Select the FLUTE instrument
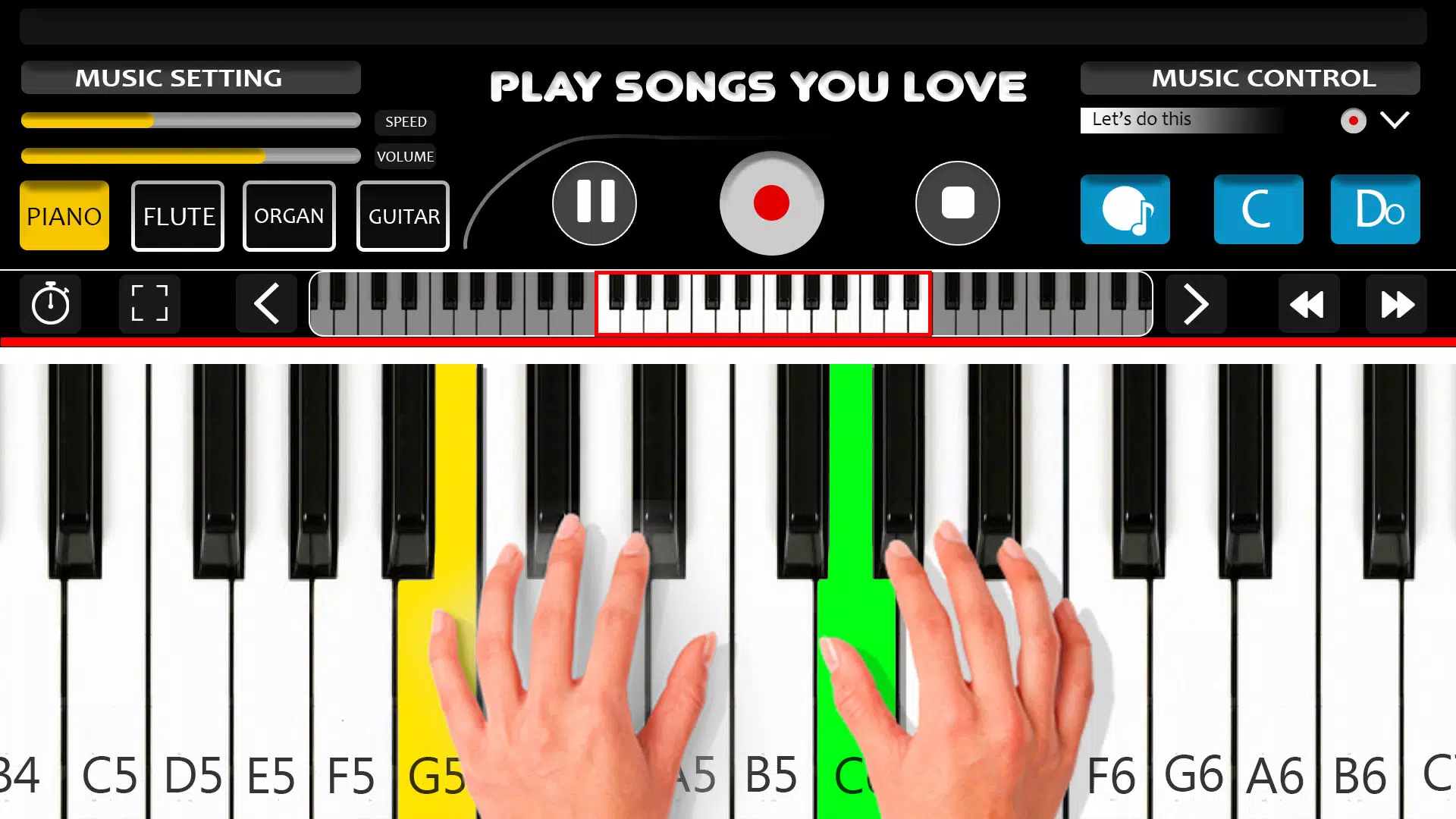Screen dimensions: 1456x819 pos(178,215)
